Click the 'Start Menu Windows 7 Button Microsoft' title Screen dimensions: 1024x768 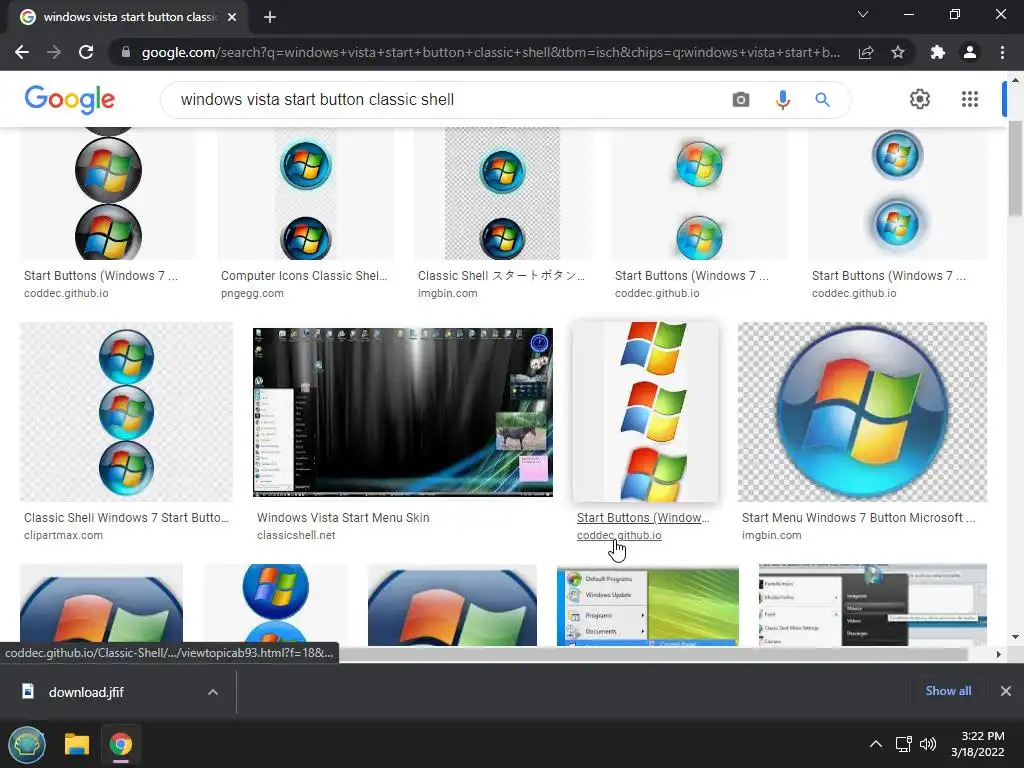coord(858,518)
